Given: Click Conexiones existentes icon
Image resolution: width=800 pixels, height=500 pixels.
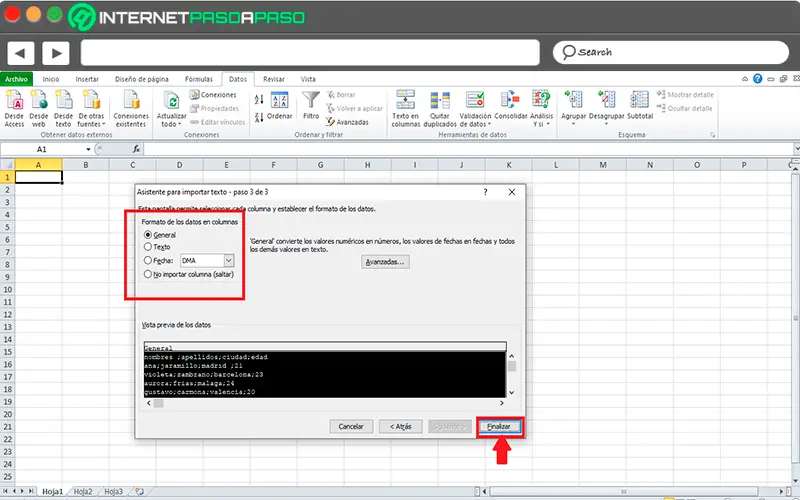Looking at the screenshot, I should pos(131,108).
